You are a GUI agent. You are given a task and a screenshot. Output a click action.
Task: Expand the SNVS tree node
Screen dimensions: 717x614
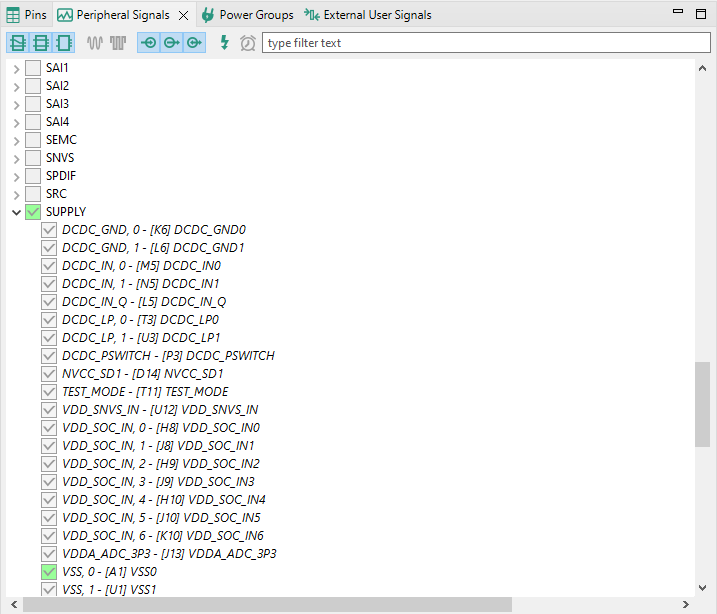pos(16,158)
